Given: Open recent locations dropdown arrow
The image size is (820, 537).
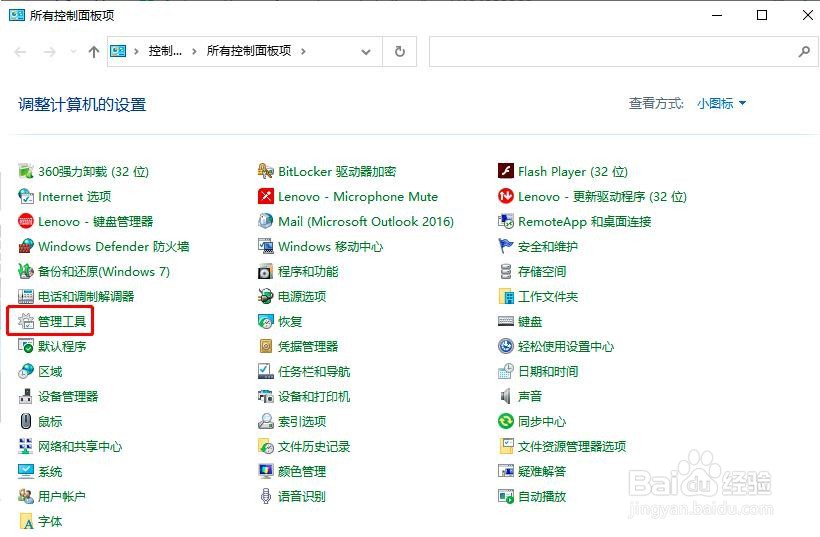Looking at the screenshot, I should (73, 51).
